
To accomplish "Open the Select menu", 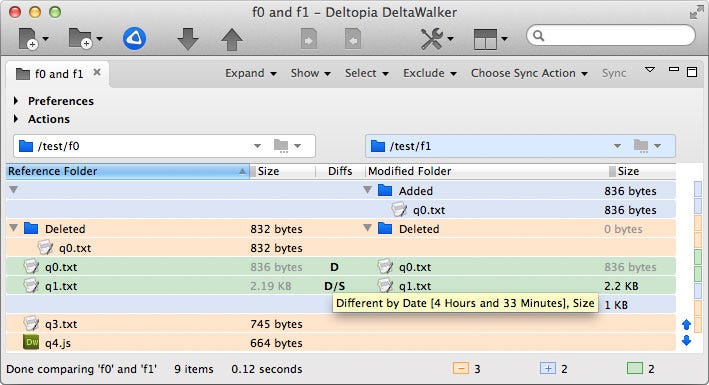I will (x=367, y=73).
